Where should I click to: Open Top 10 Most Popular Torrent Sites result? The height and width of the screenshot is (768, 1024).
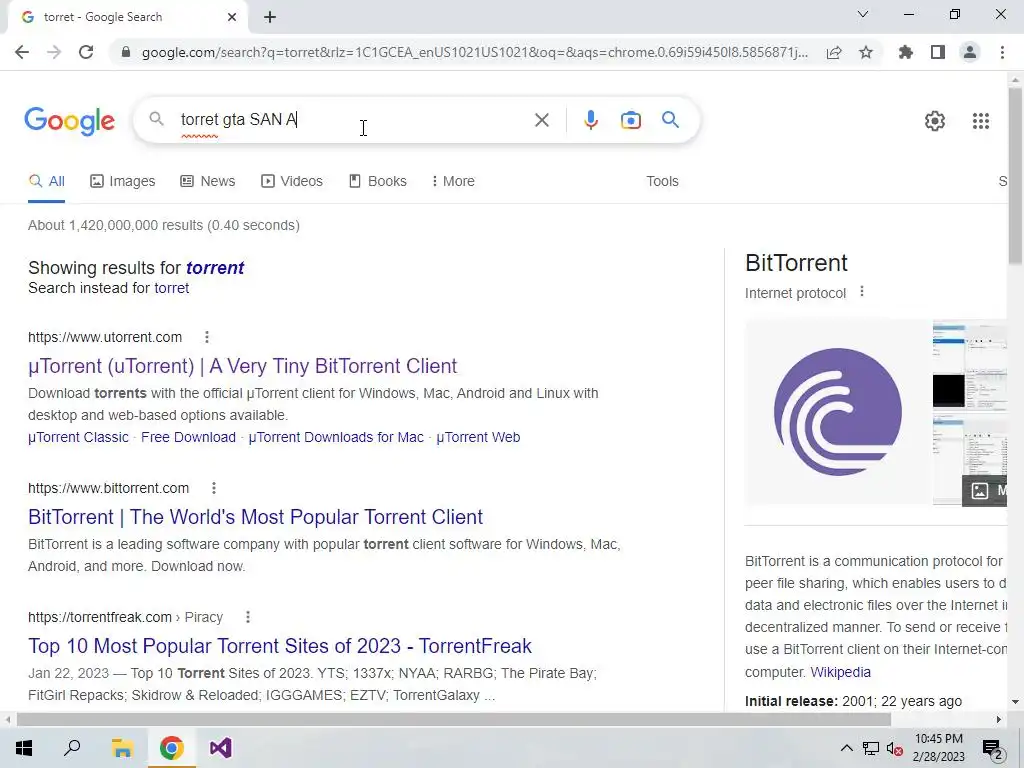coord(280,646)
